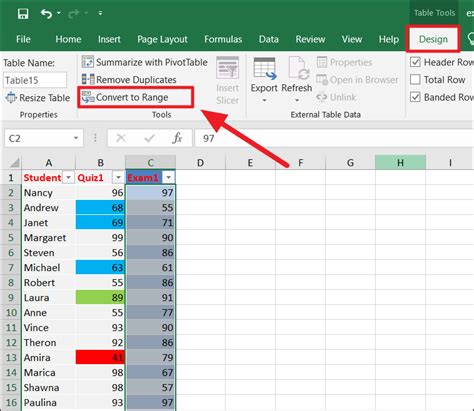Open the Exam1 column filter dropdown

pos(168,178)
